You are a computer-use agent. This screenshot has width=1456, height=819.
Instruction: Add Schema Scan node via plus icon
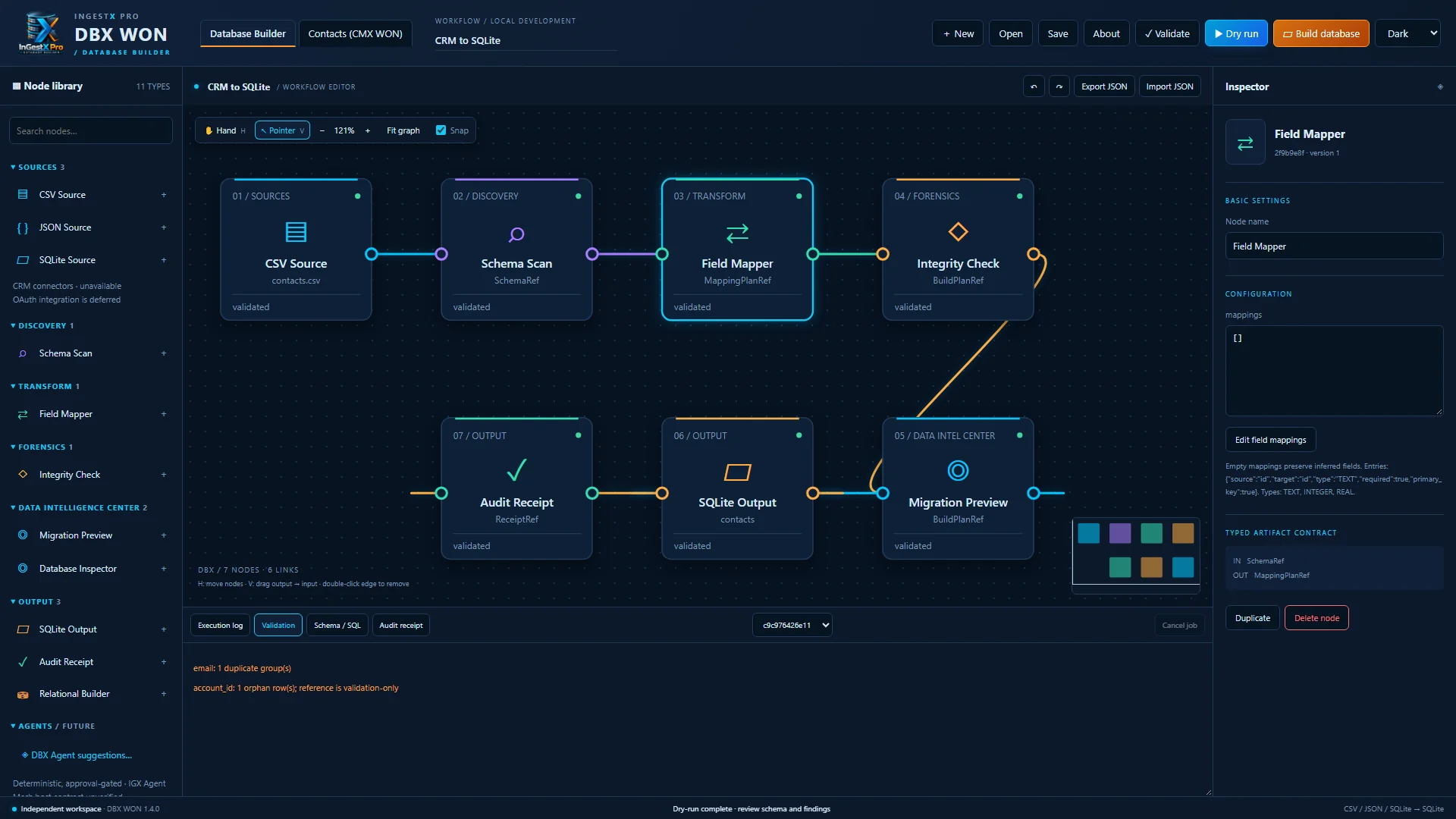[163, 353]
